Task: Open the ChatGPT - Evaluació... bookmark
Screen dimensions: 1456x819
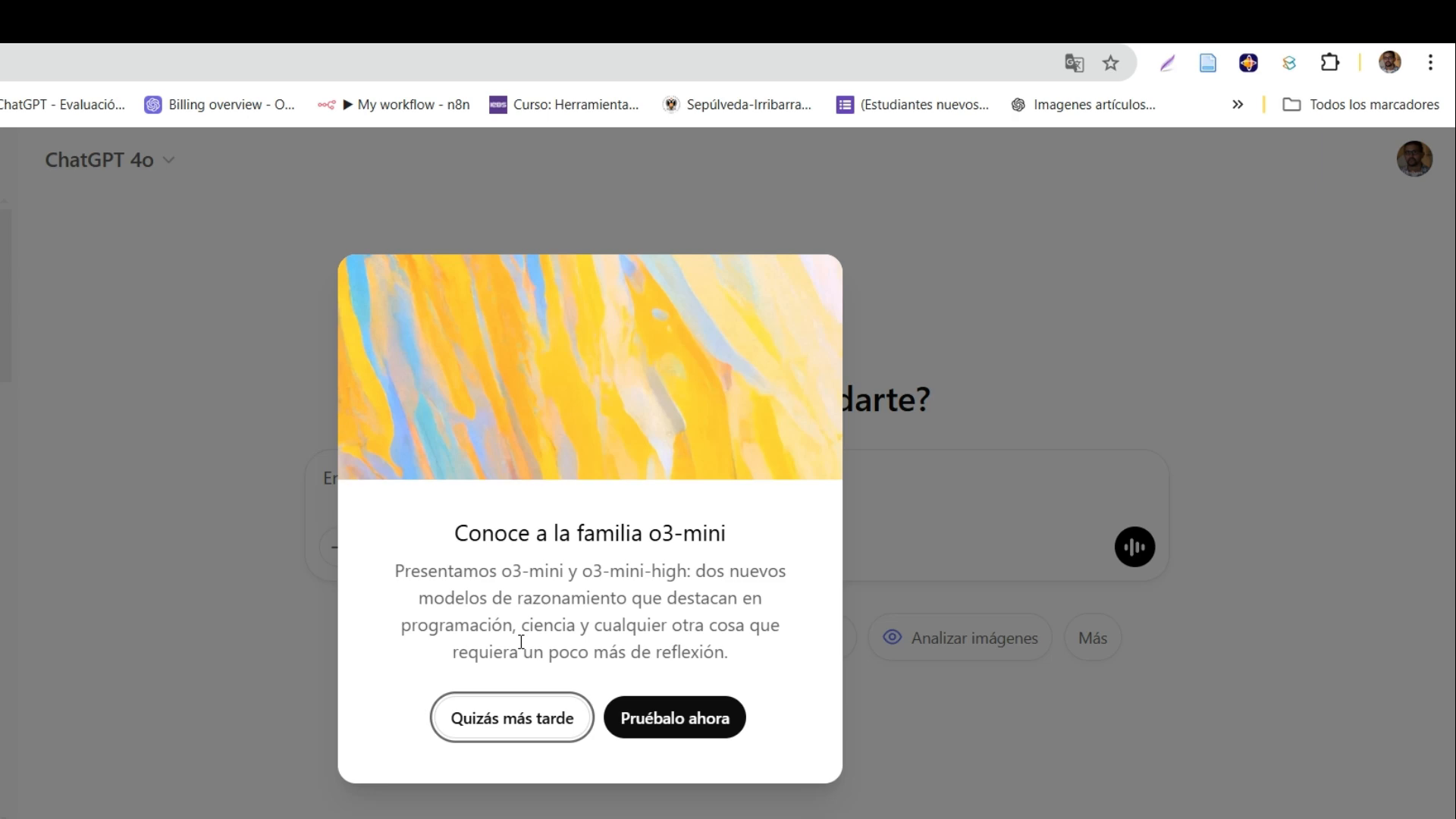Action: 62,105
